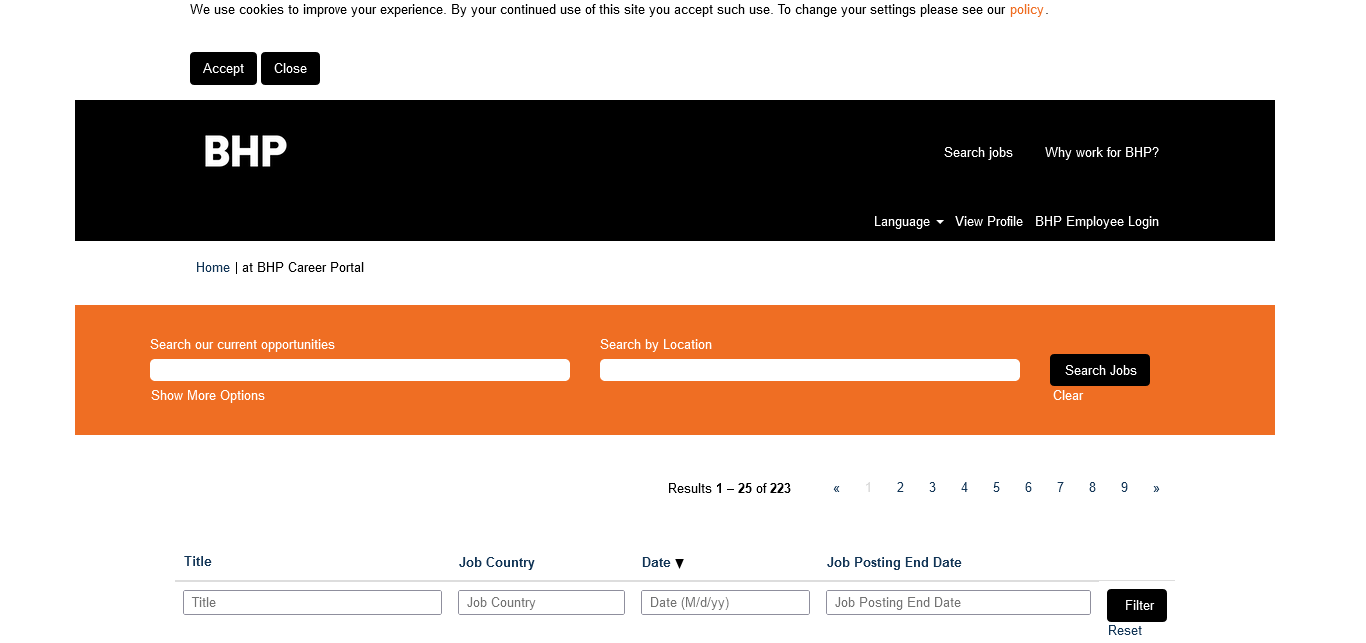Open Why work for BHP? page
This screenshot has height=643, width=1366.
1101,153
